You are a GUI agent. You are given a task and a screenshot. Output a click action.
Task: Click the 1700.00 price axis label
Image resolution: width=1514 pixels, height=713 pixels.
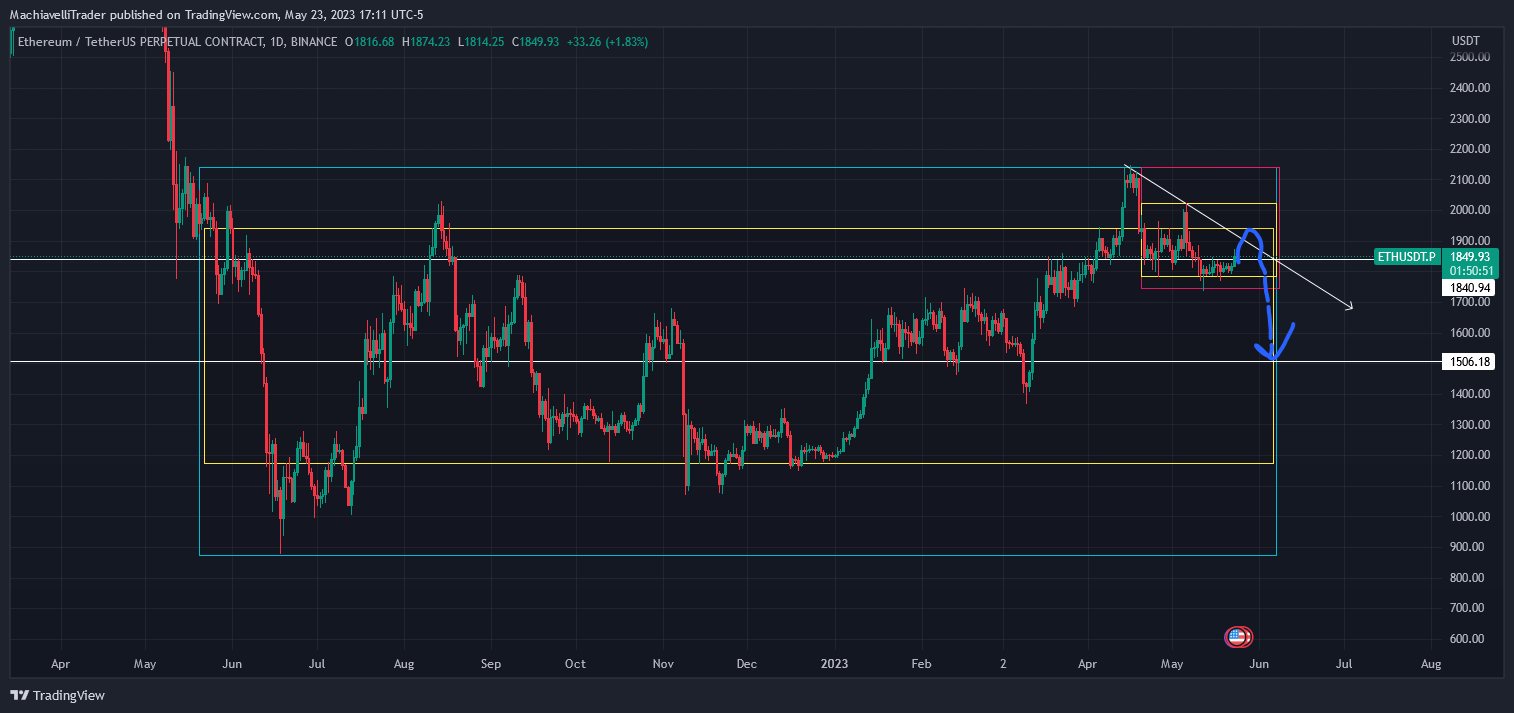tap(1470, 302)
